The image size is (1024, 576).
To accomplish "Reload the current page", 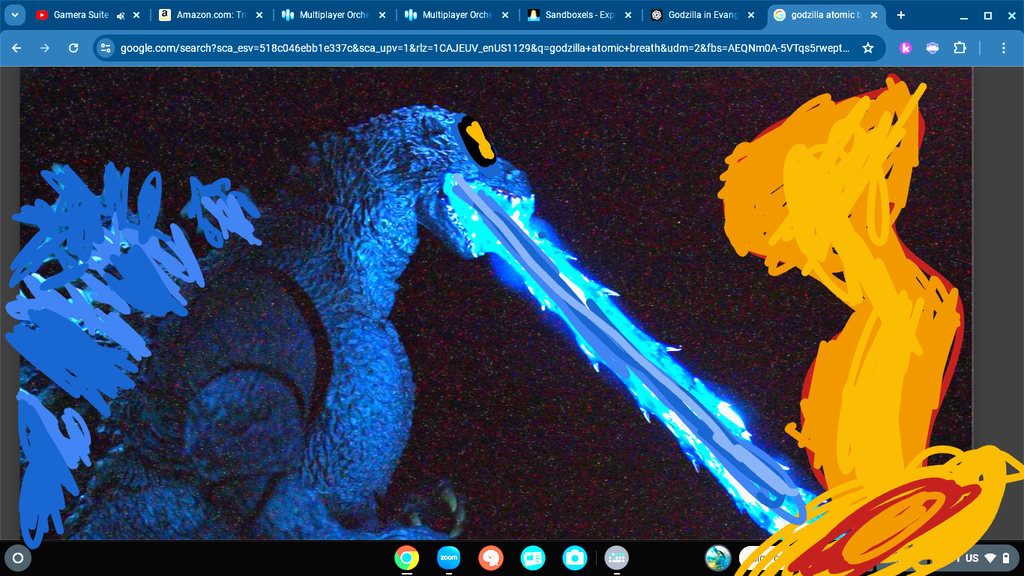I will (73, 48).
